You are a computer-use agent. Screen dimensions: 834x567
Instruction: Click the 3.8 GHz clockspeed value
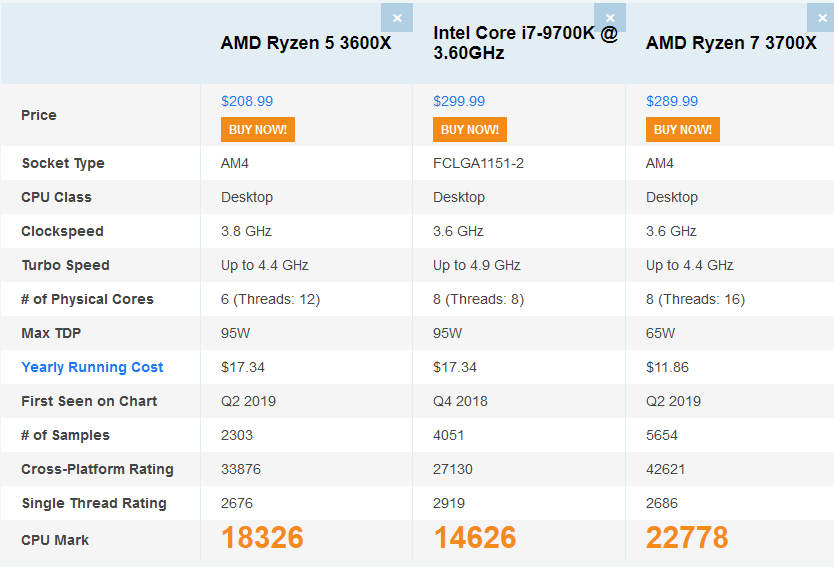pos(246,231)
